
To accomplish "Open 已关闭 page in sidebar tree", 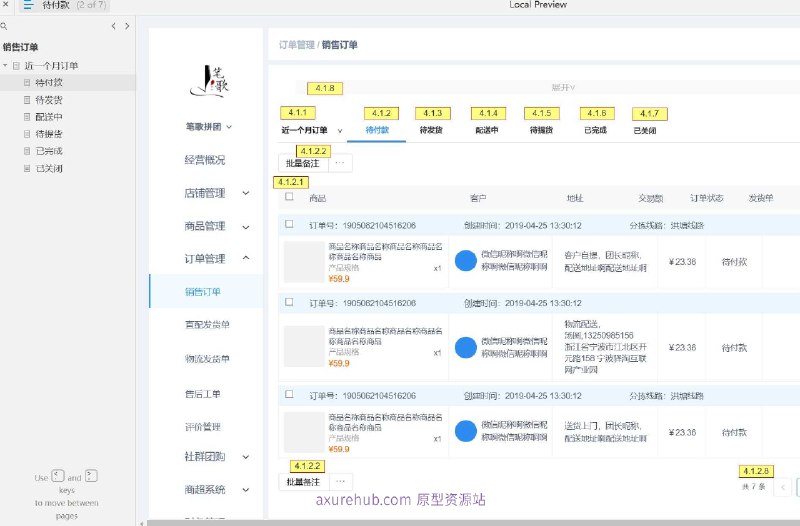I will pos(49,168).
